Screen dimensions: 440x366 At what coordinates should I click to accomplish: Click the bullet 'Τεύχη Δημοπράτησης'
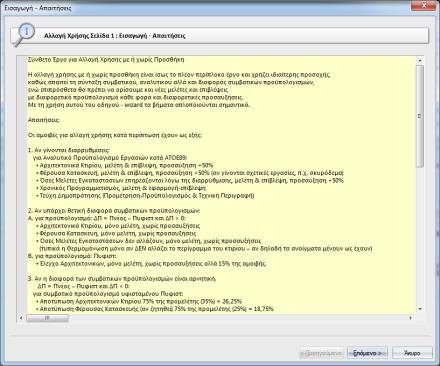(145, 196)
